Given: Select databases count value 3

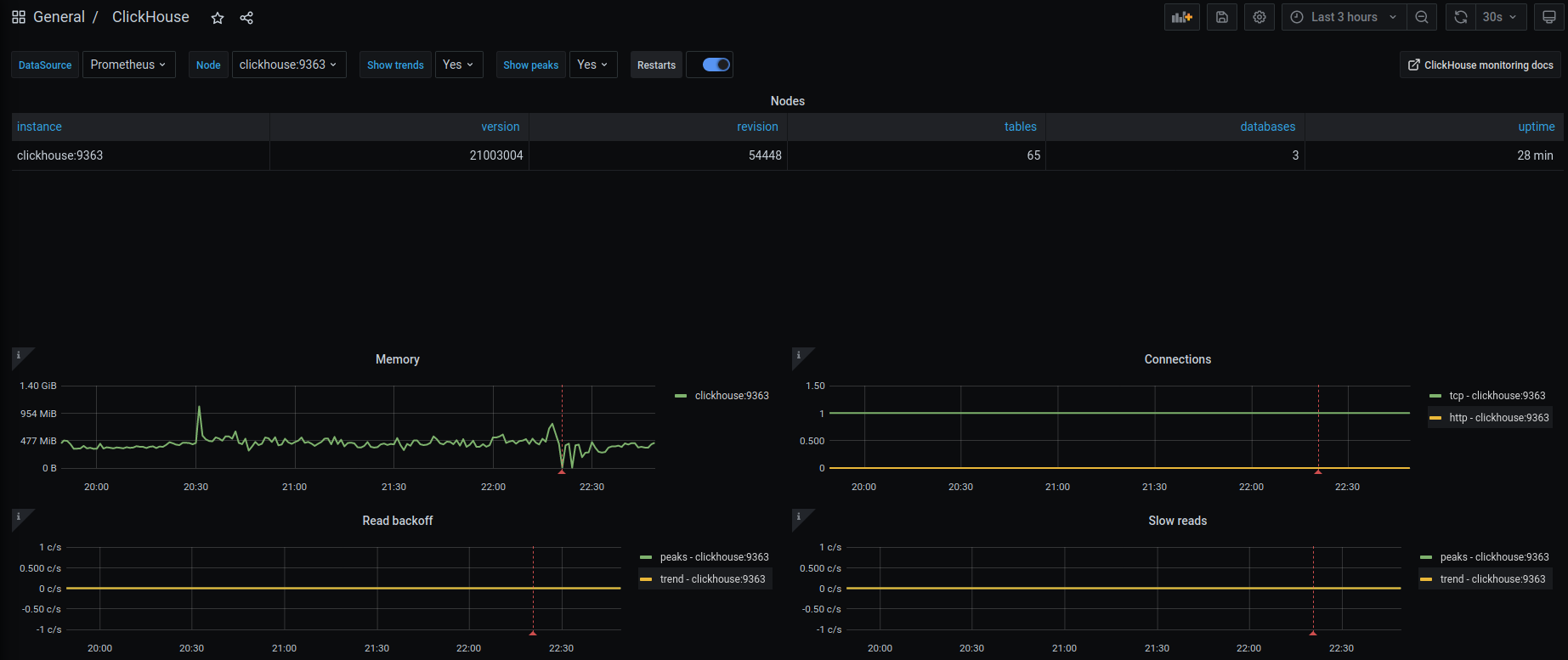Looking at the screenshot, I should point(1295,155).
